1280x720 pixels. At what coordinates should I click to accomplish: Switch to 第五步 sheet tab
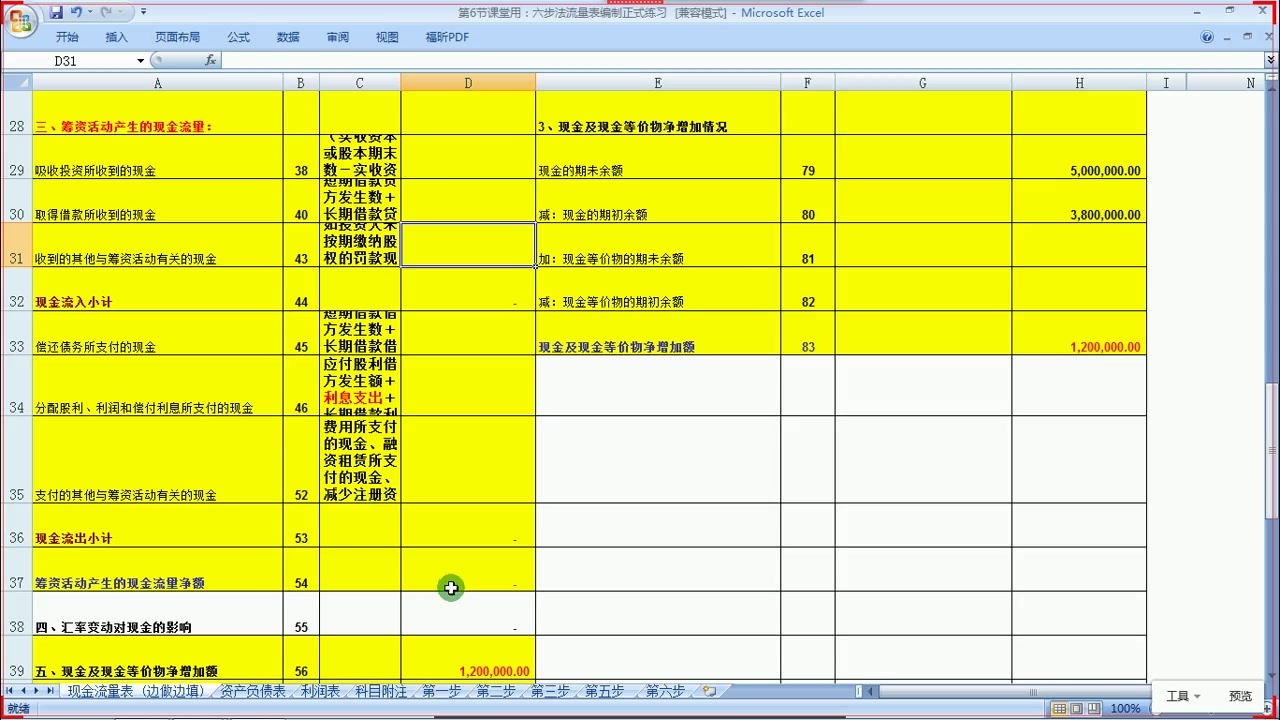point(604,691)
